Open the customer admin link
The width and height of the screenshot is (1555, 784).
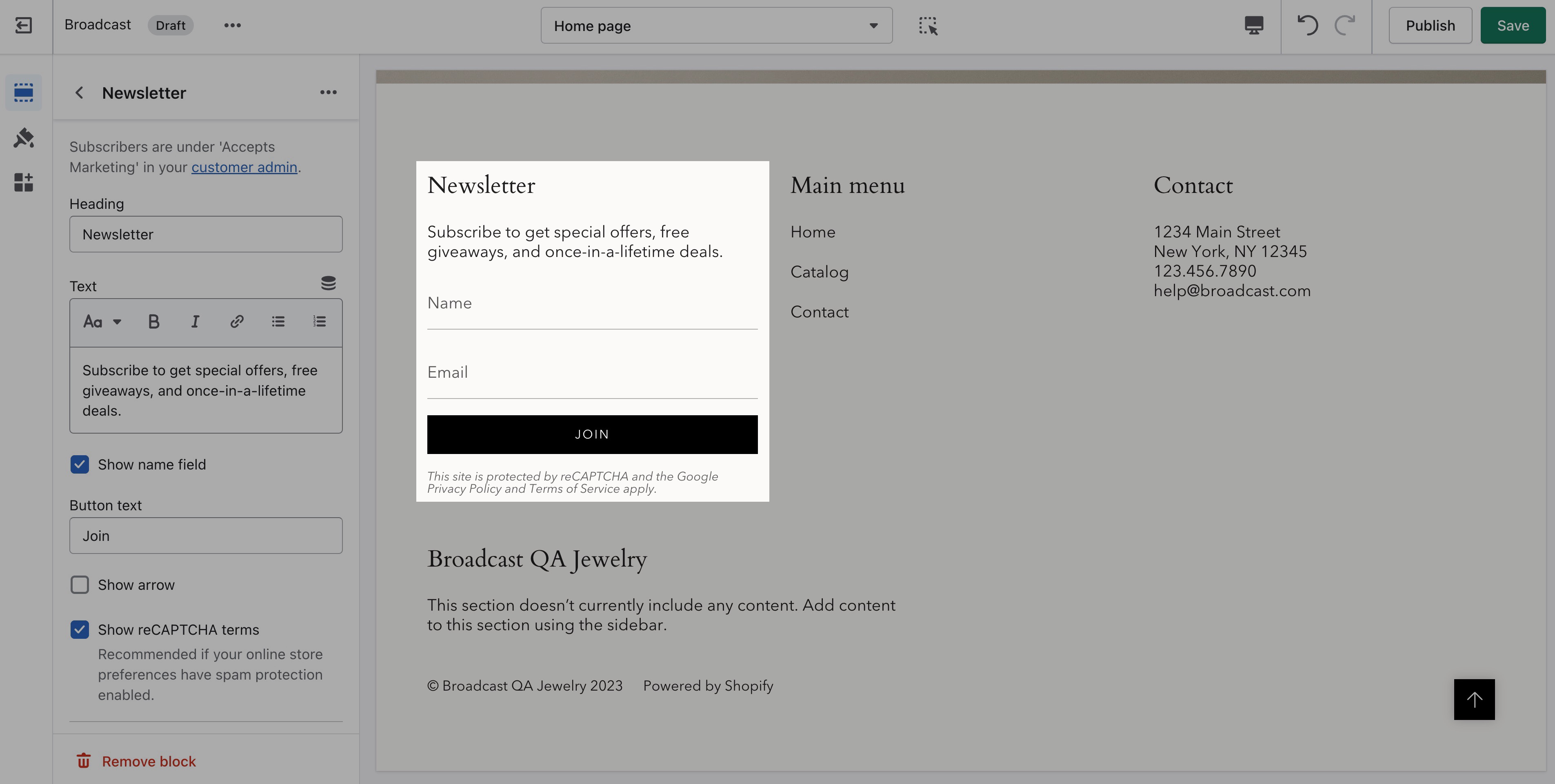click(x=244, y=167)
